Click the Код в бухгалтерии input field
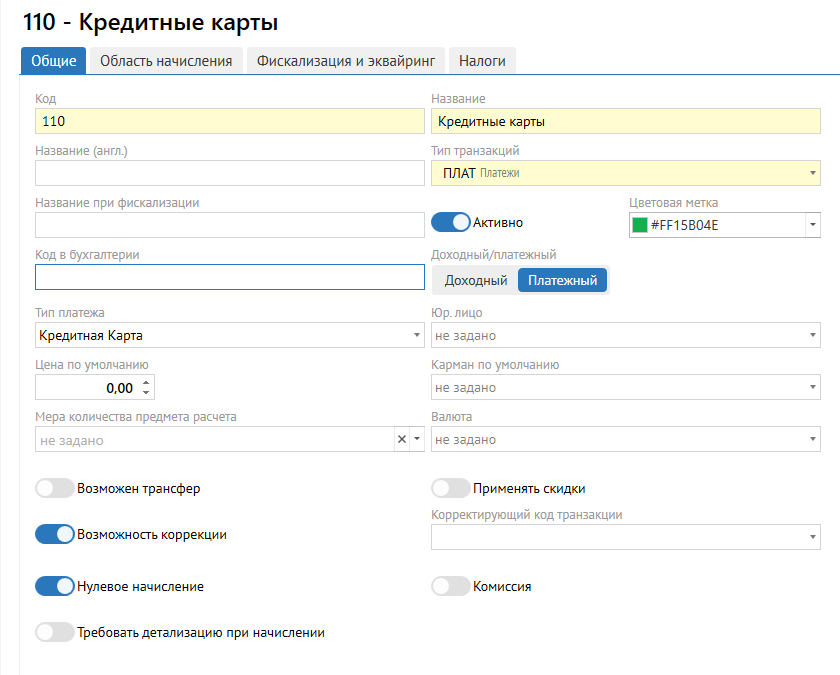The height and width of the screenshot is (675, 840). tap(229, 277)
